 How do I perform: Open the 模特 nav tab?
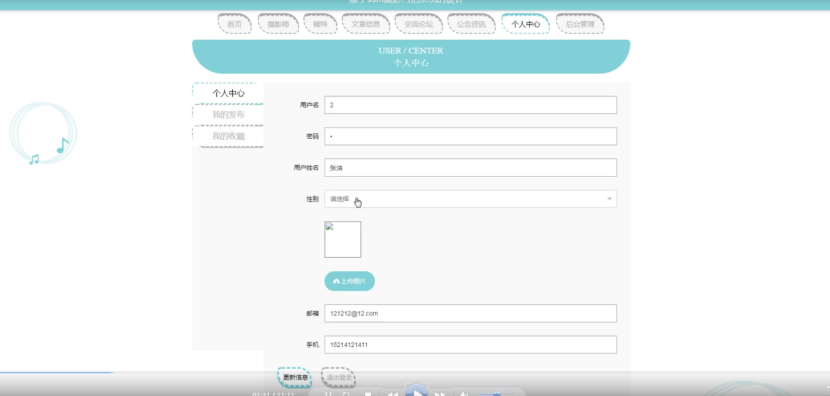tap(320, 24)
